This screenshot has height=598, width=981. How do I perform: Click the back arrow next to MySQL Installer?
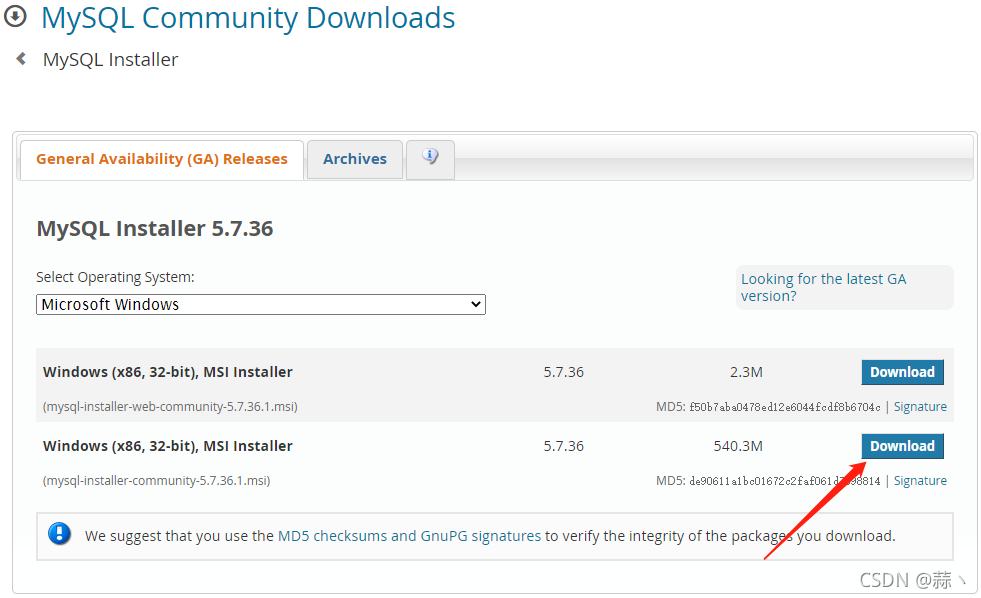(x=21, y=59)
